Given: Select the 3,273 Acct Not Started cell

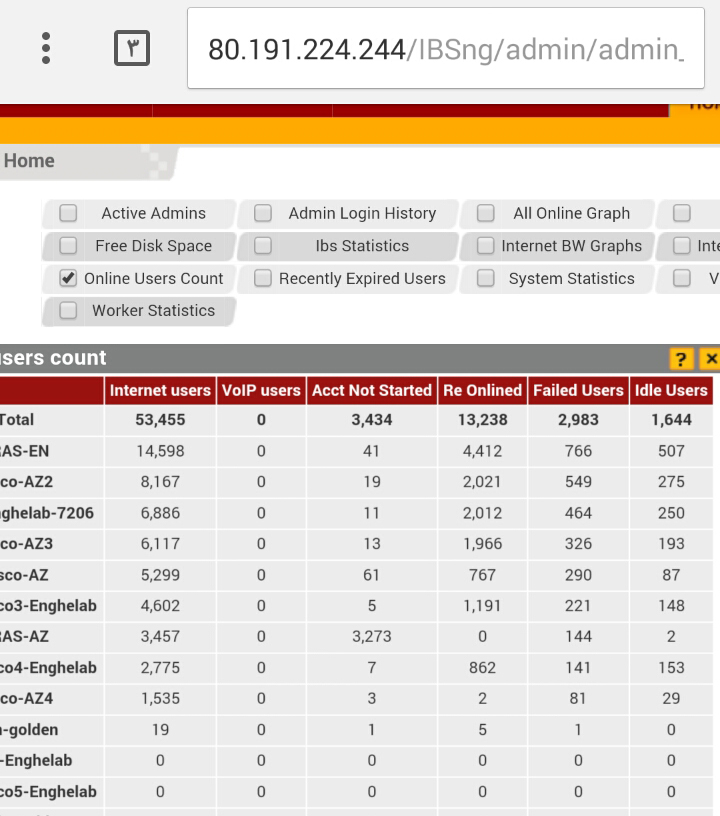Looking at the screenshot, I should pyautogui.click(x=372, y=636).
